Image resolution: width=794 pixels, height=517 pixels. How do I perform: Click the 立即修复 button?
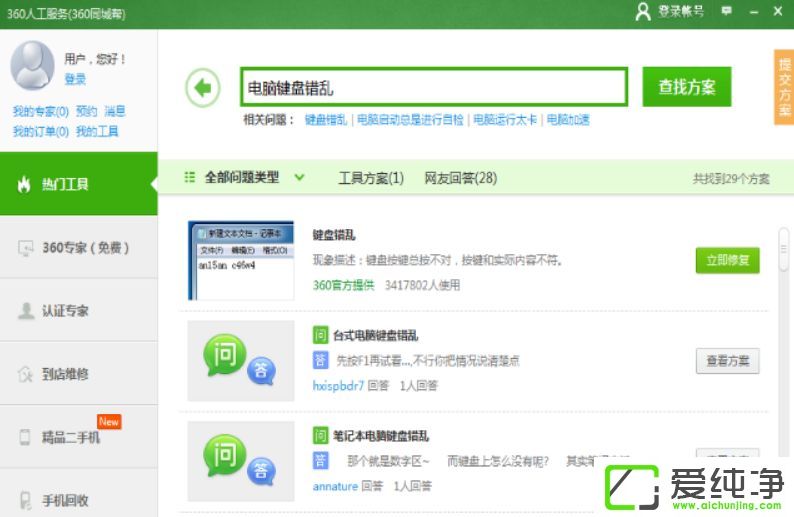coord(728,260)
